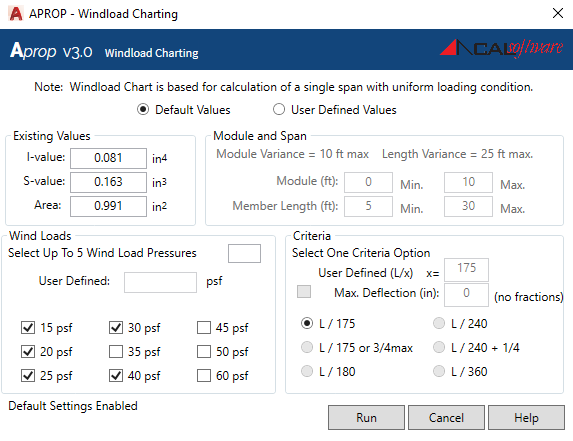This screenshot has width=573, height=441.
Task: Click the Module minimum field
Action: 368,182
